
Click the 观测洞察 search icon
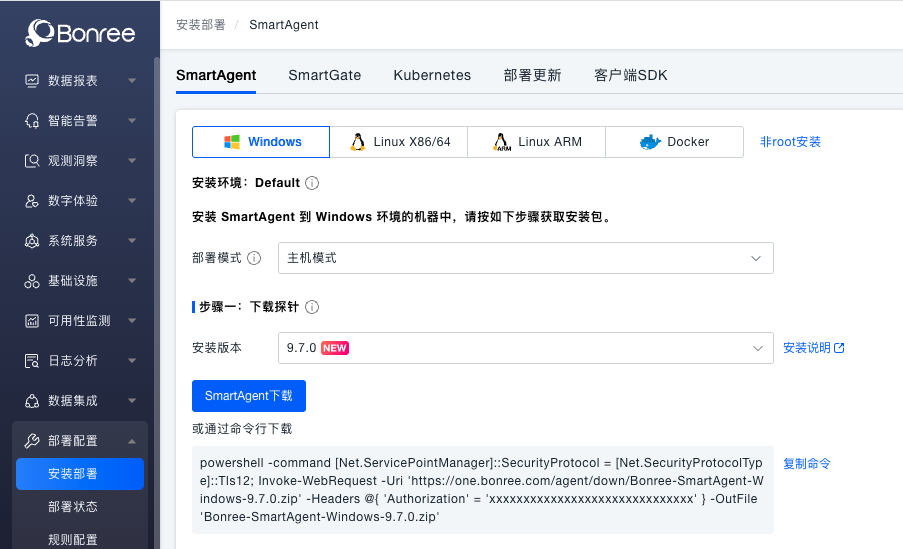32,161
